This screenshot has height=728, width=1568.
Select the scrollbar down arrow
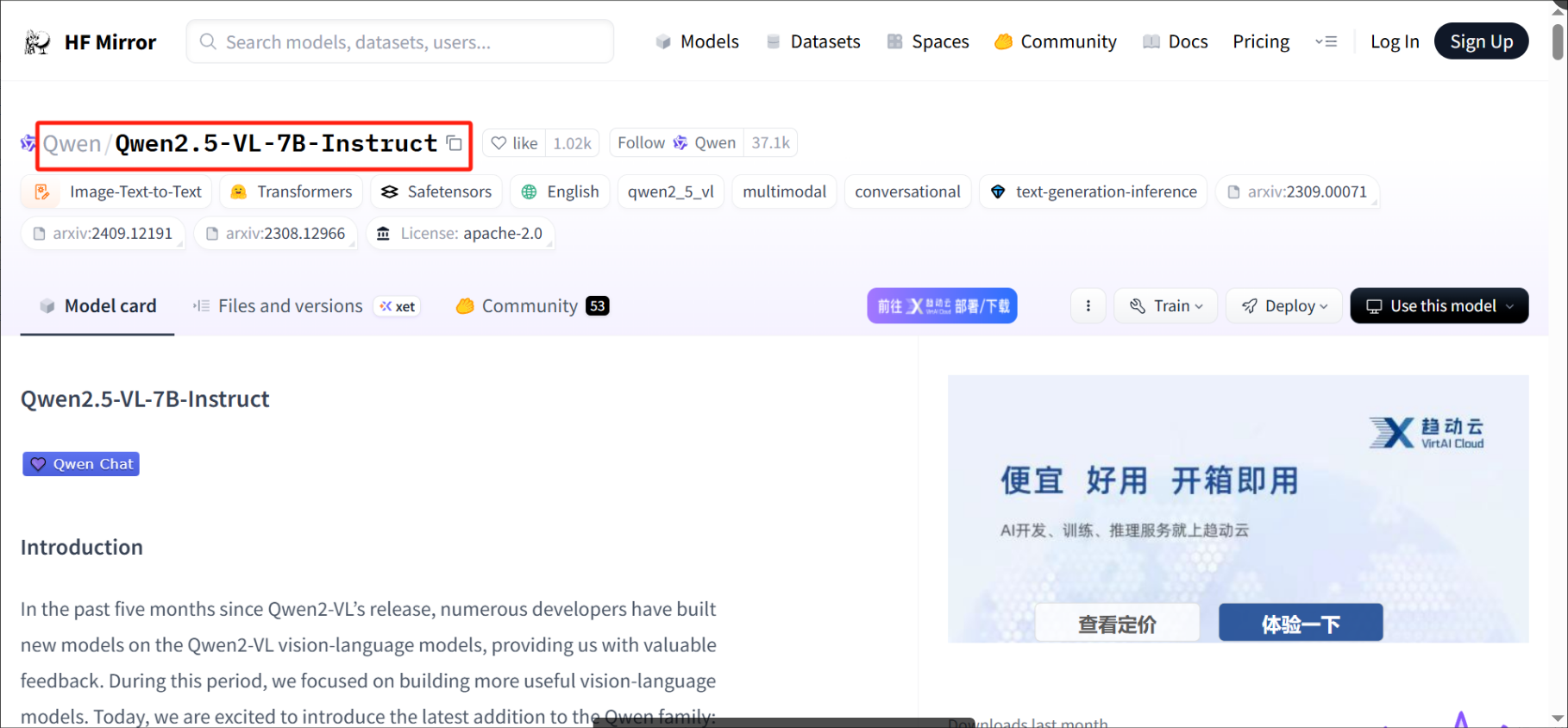pos(1558,718)
